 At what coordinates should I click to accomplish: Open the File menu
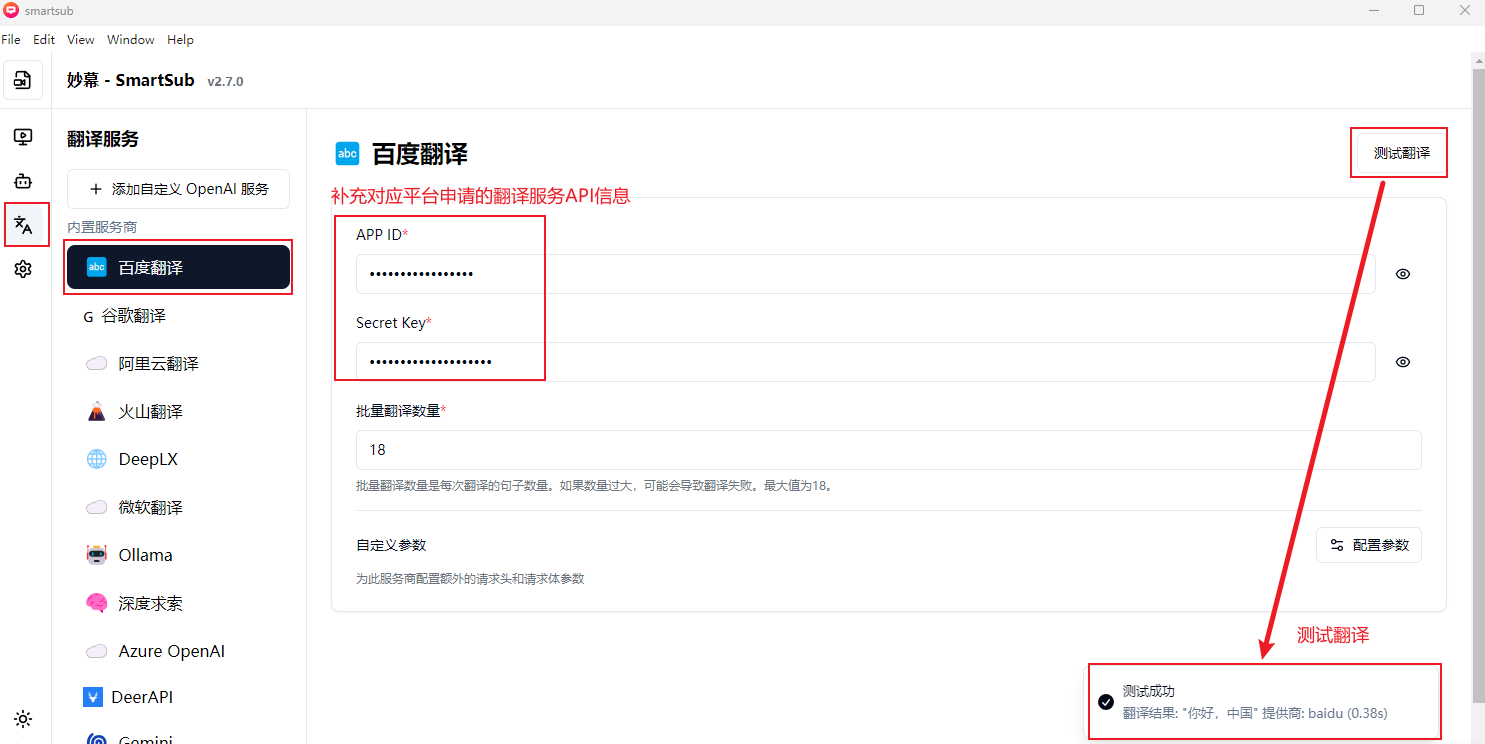point(11,40)
